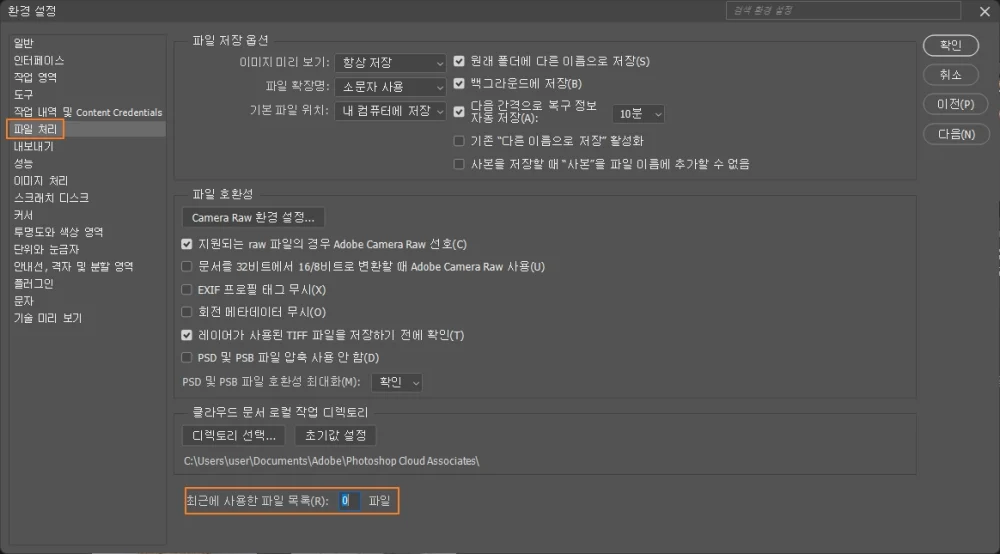
Task: Click the 파일 호환성 section heading
Action: point(223,194)
